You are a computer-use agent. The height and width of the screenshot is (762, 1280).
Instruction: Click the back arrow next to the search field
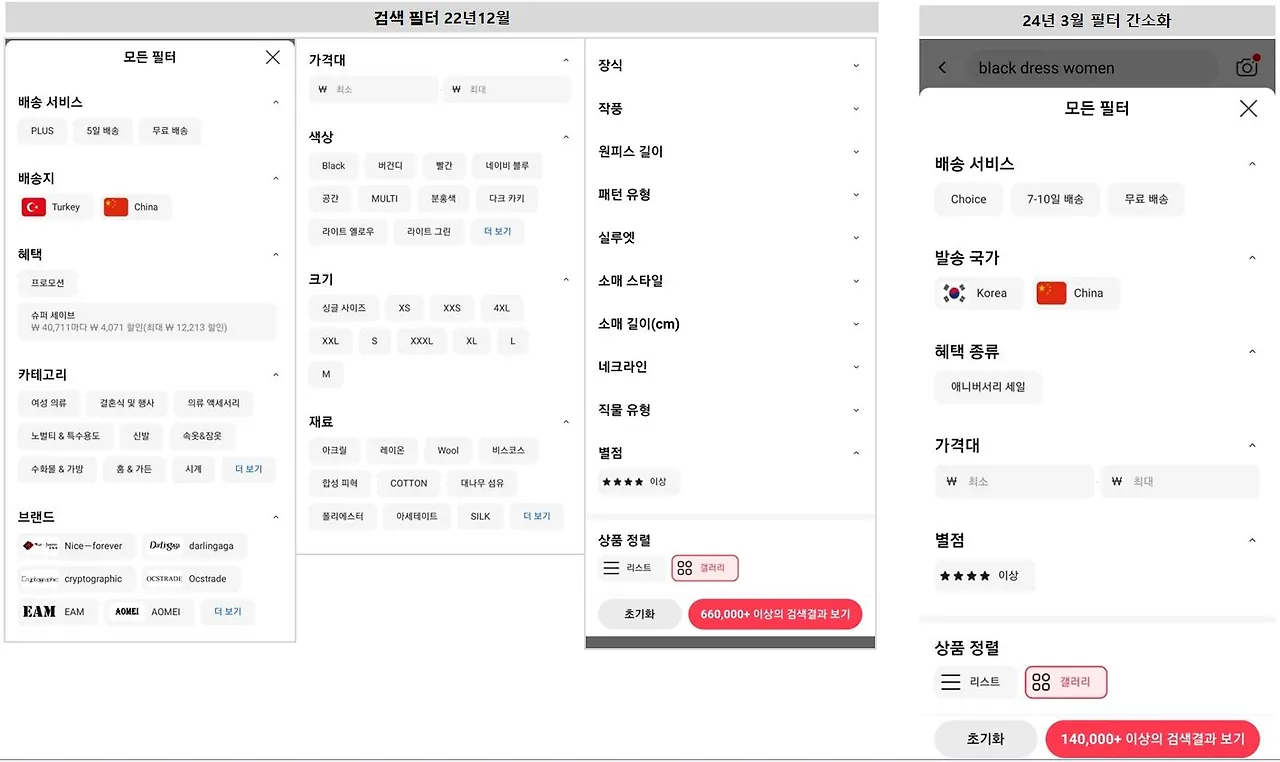[x=941, y=66]
